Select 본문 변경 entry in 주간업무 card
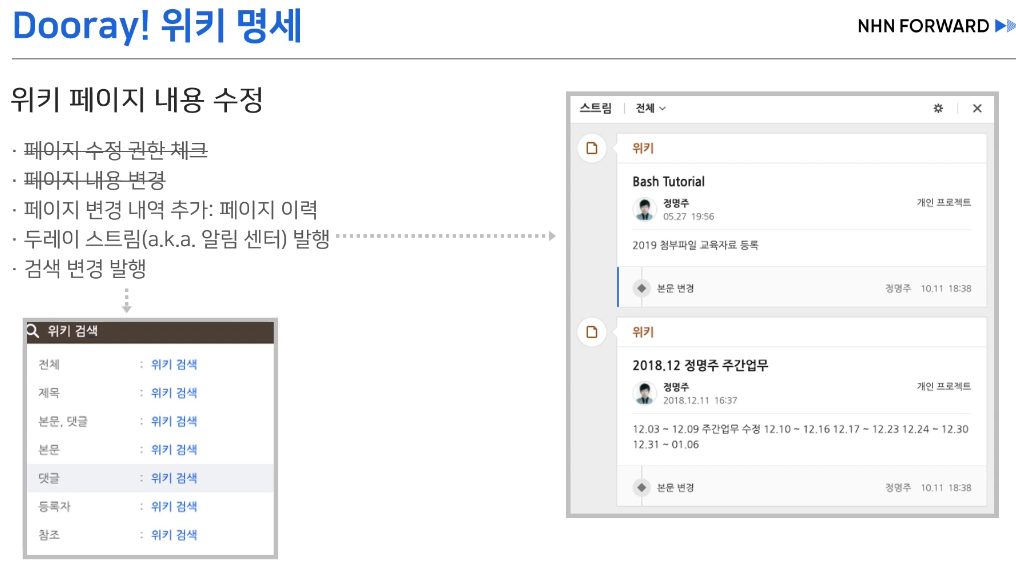The height and width of the screenshot is (565, 1016). [802, 487]
